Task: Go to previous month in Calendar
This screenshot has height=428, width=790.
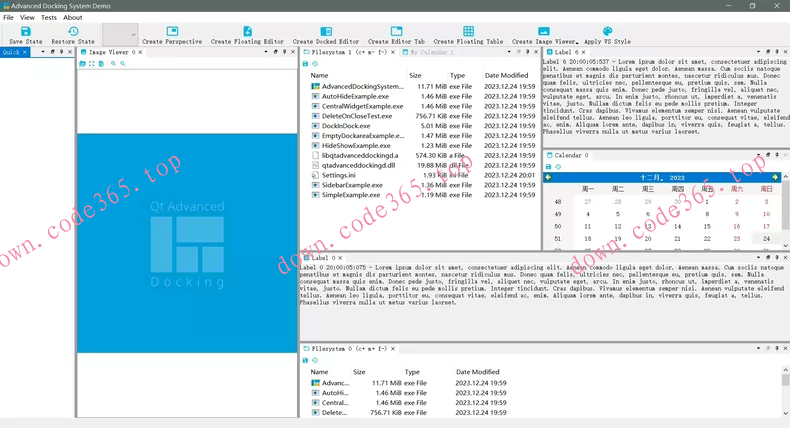Action: 548,177
